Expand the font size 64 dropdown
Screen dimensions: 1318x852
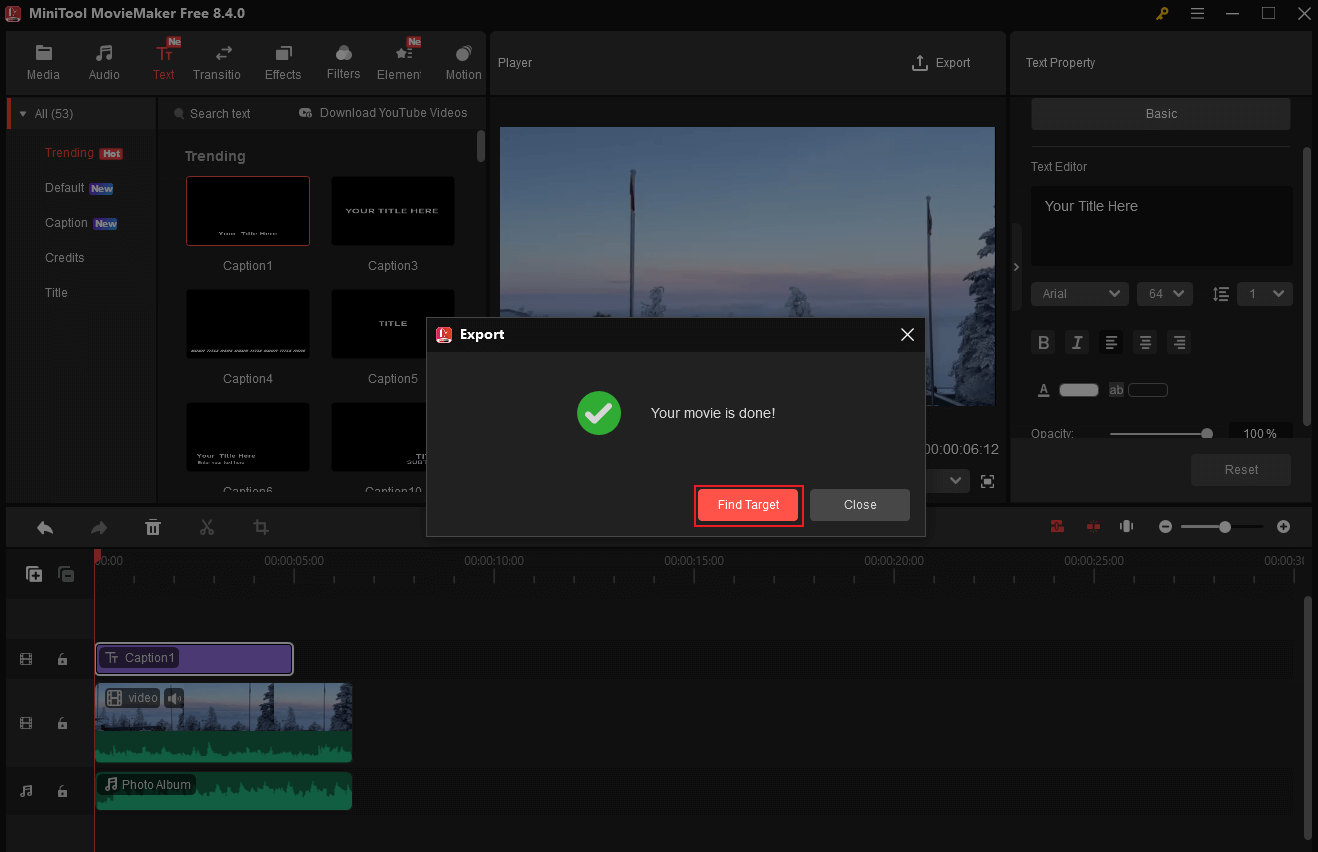[1164, 293]
